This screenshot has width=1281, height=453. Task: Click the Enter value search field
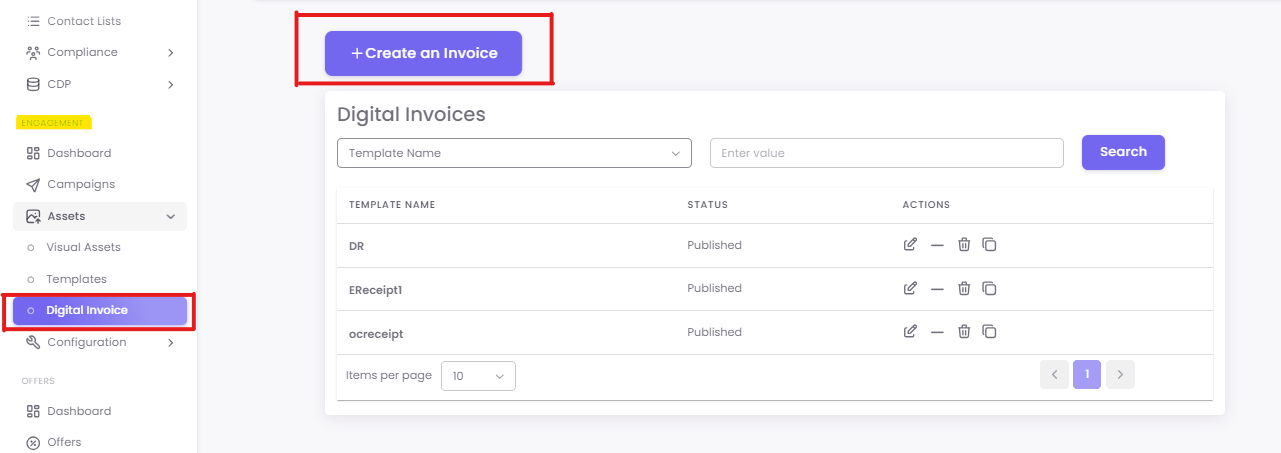886,153
